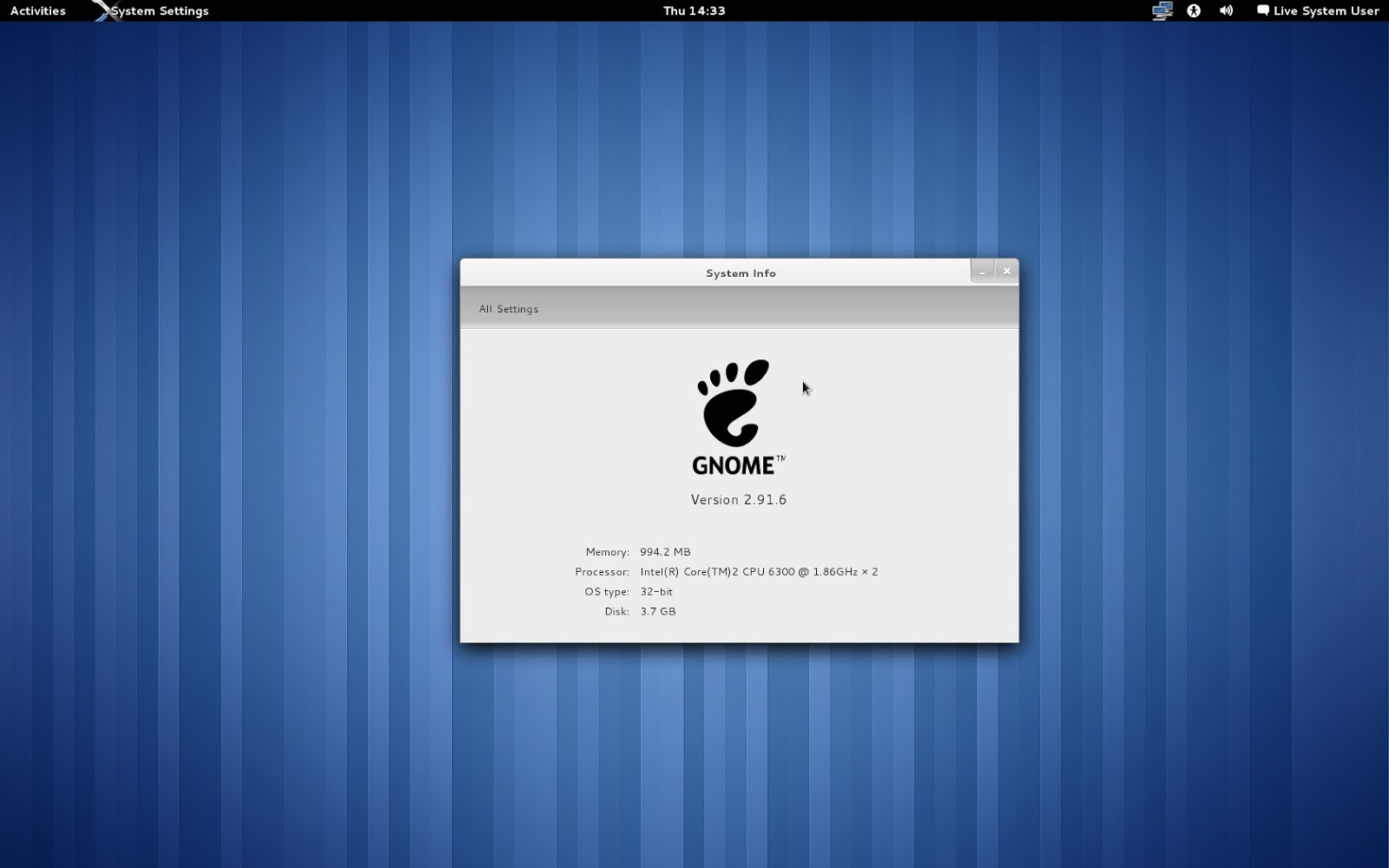Click the Processor Intel Core specification row

pyautogui.click(x=759, y=571)
